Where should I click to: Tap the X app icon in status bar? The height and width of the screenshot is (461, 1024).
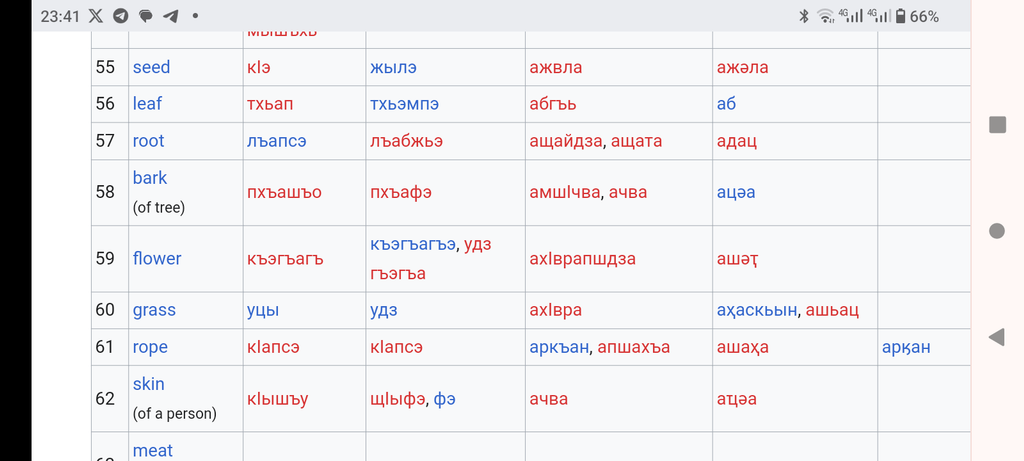click(95, 16)
